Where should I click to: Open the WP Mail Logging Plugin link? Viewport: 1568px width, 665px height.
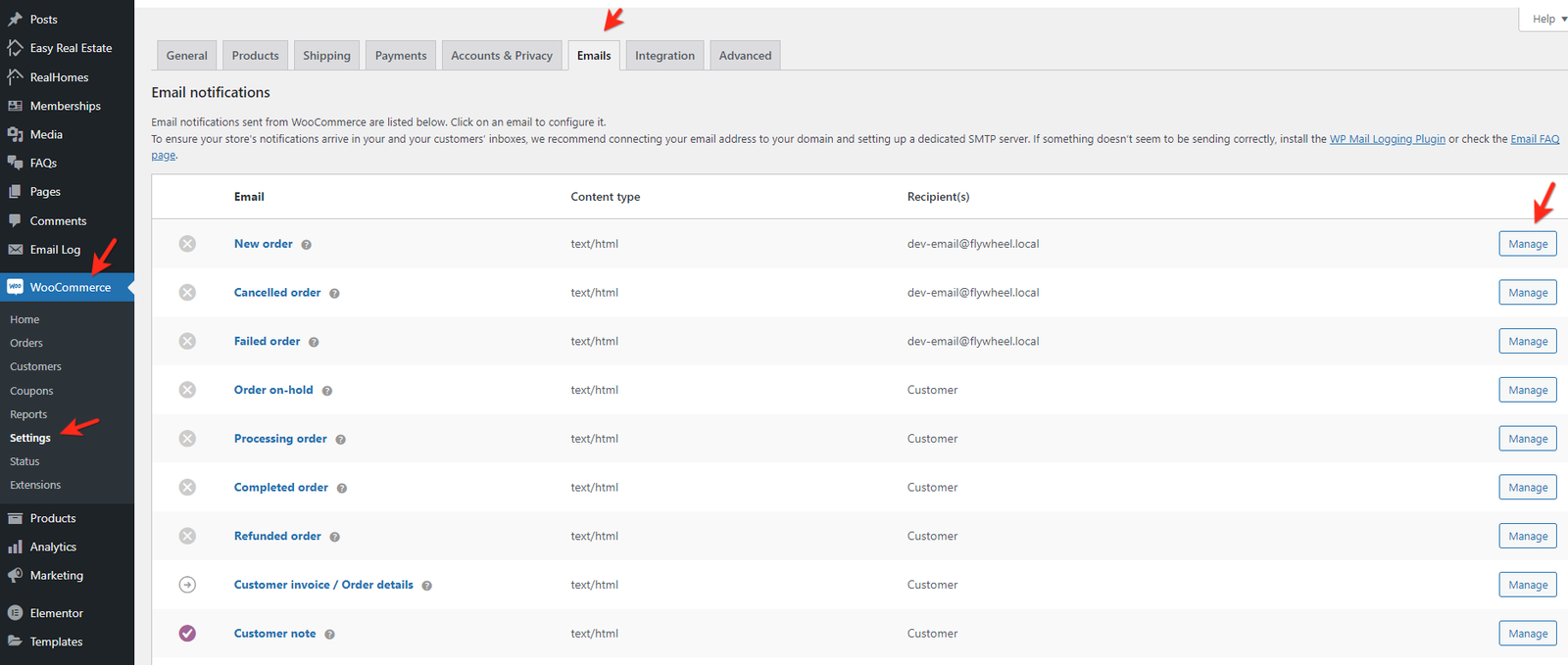tap(1387, 139)
